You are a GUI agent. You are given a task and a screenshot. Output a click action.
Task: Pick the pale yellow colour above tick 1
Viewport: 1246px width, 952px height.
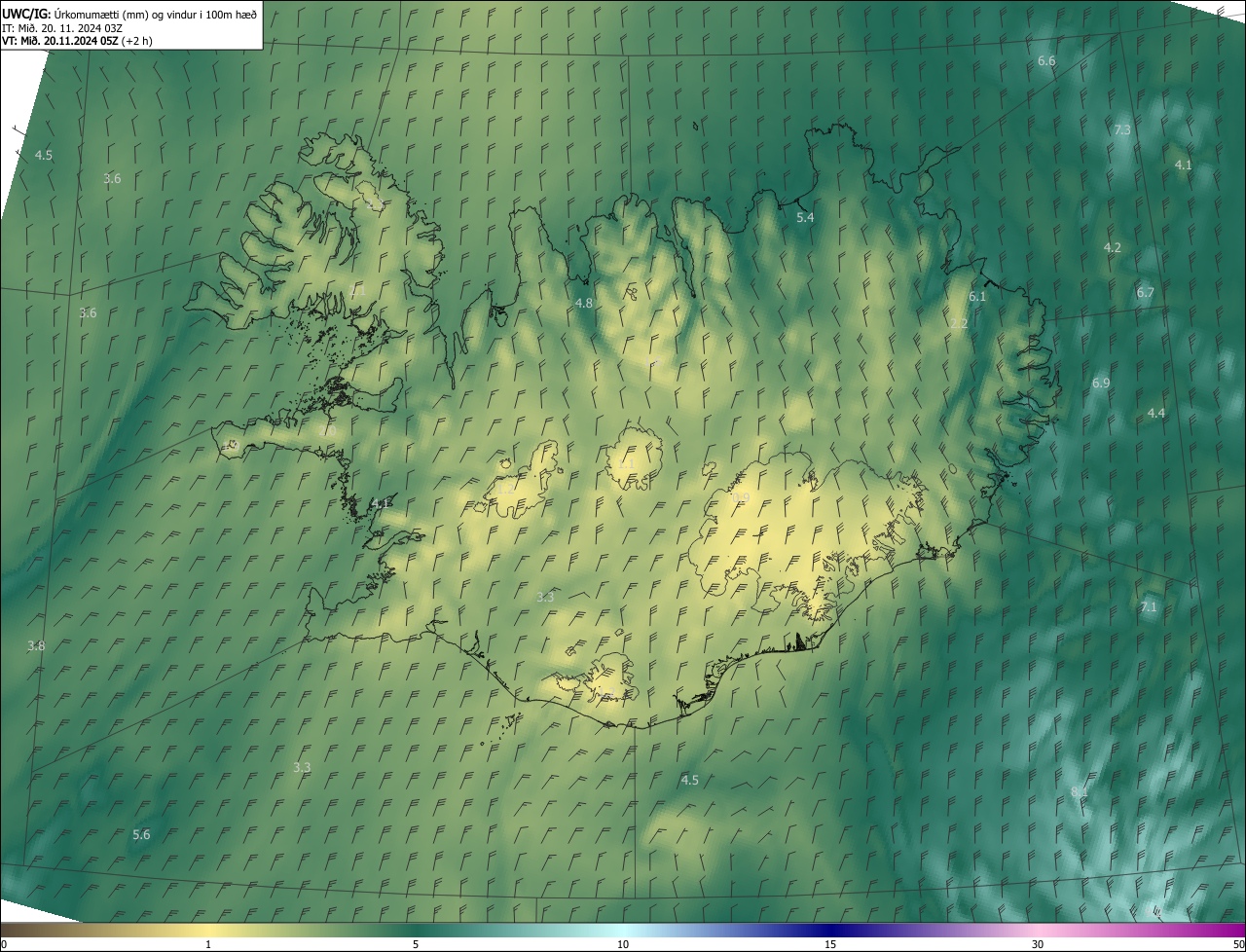click(208, 930)
